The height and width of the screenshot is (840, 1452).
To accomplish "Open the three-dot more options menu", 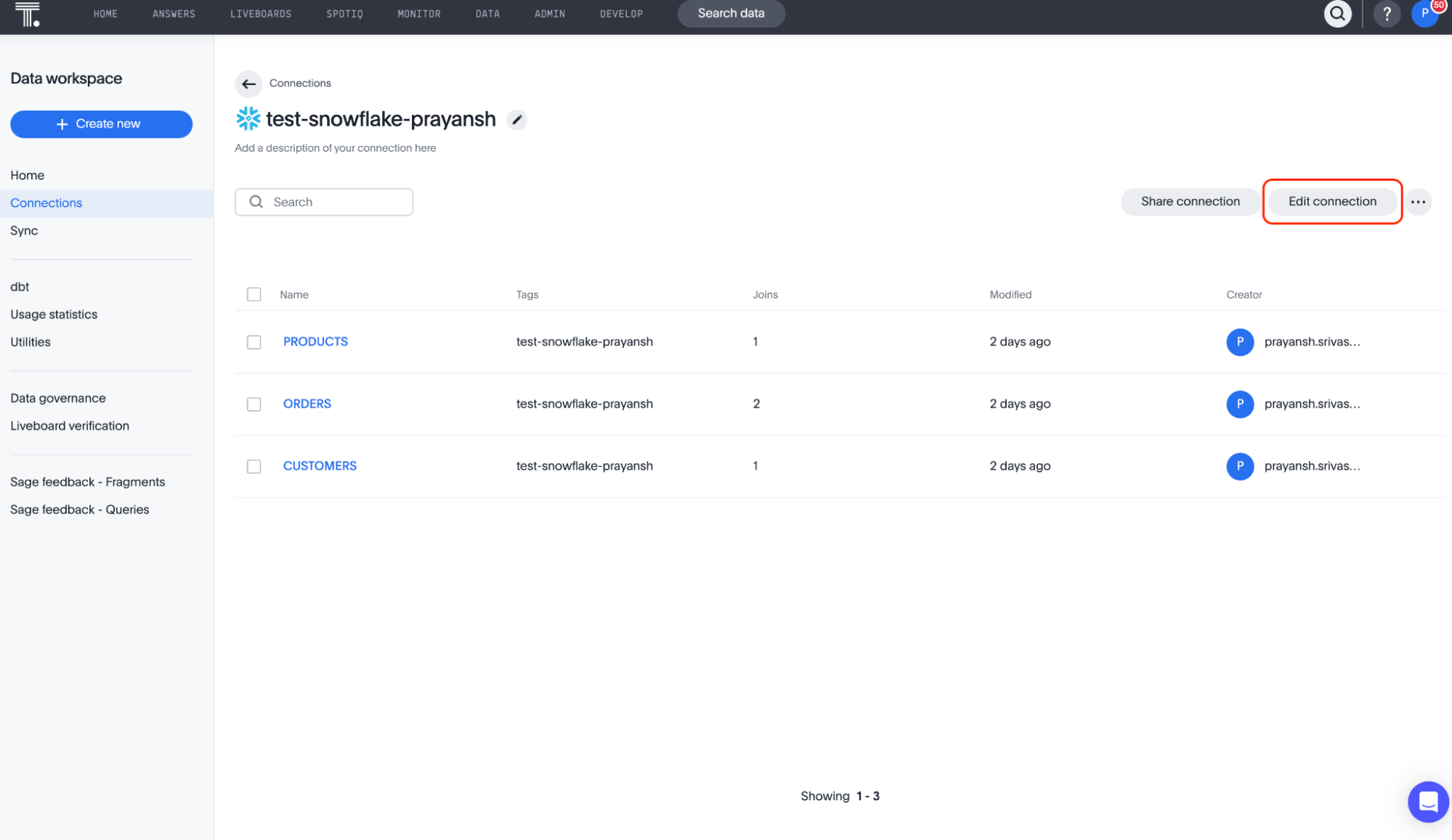I will (x=1418, y=202).
